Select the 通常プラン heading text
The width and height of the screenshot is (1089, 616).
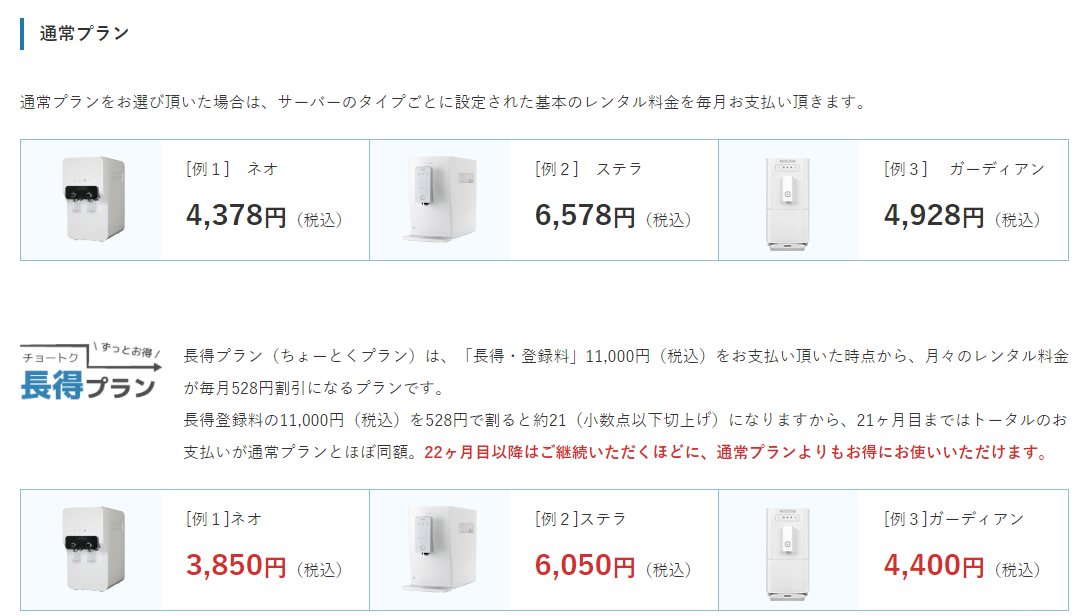click(x=84, y=33)
